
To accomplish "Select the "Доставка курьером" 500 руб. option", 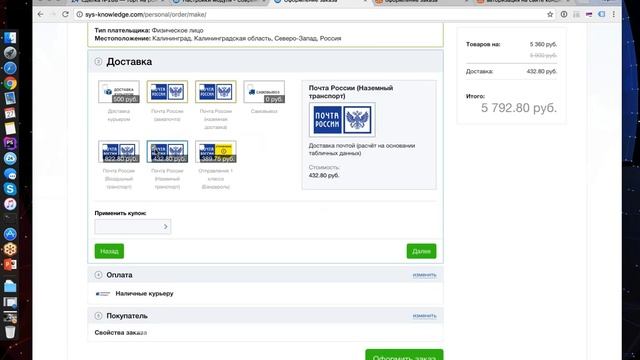I will (x=119, y=92).
